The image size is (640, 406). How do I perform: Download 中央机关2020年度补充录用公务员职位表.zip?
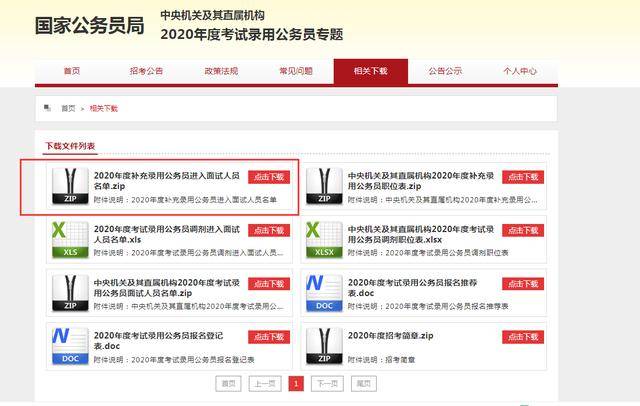(x=523, y=177)
